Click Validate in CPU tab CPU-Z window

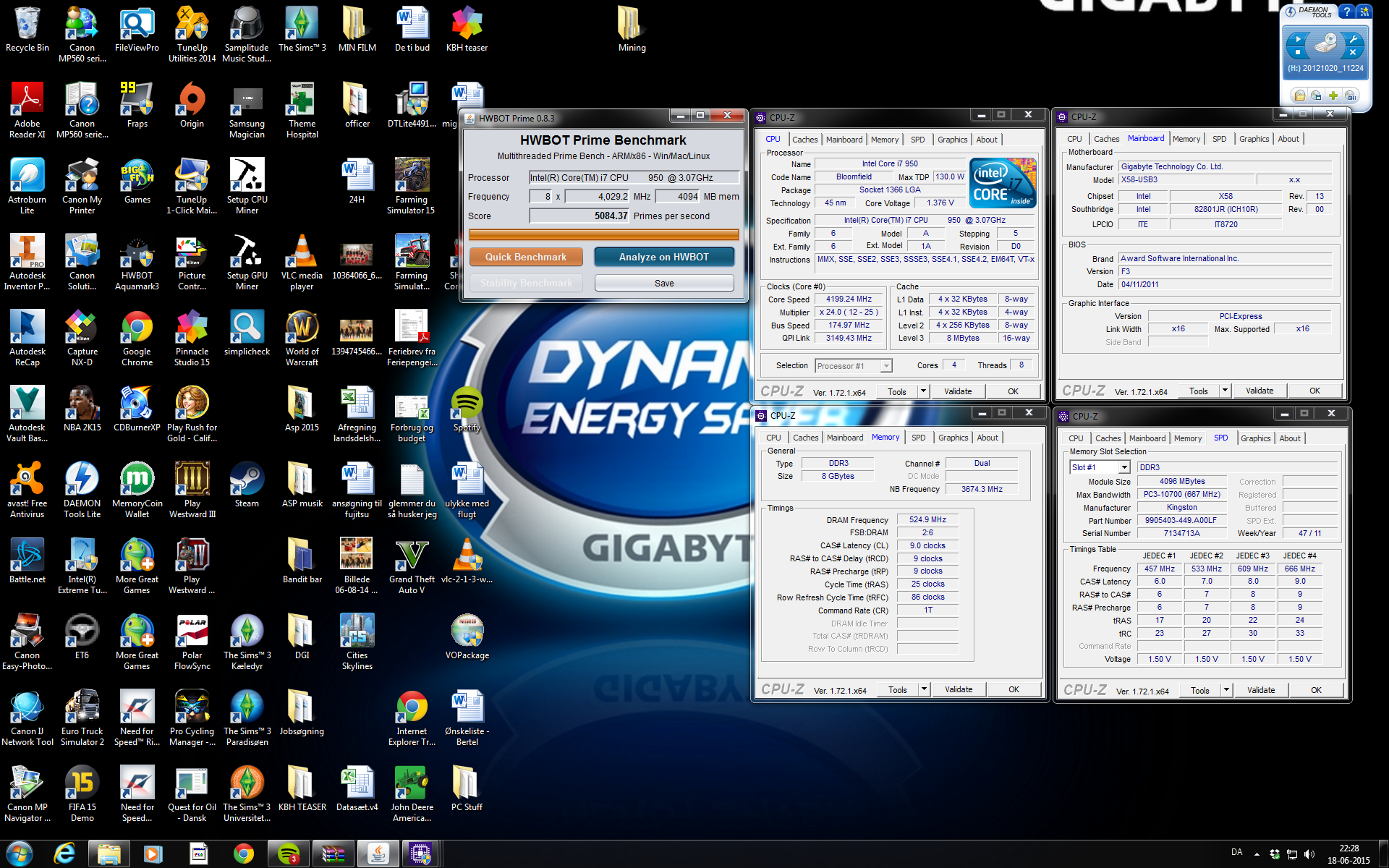(x=958, y=391)
